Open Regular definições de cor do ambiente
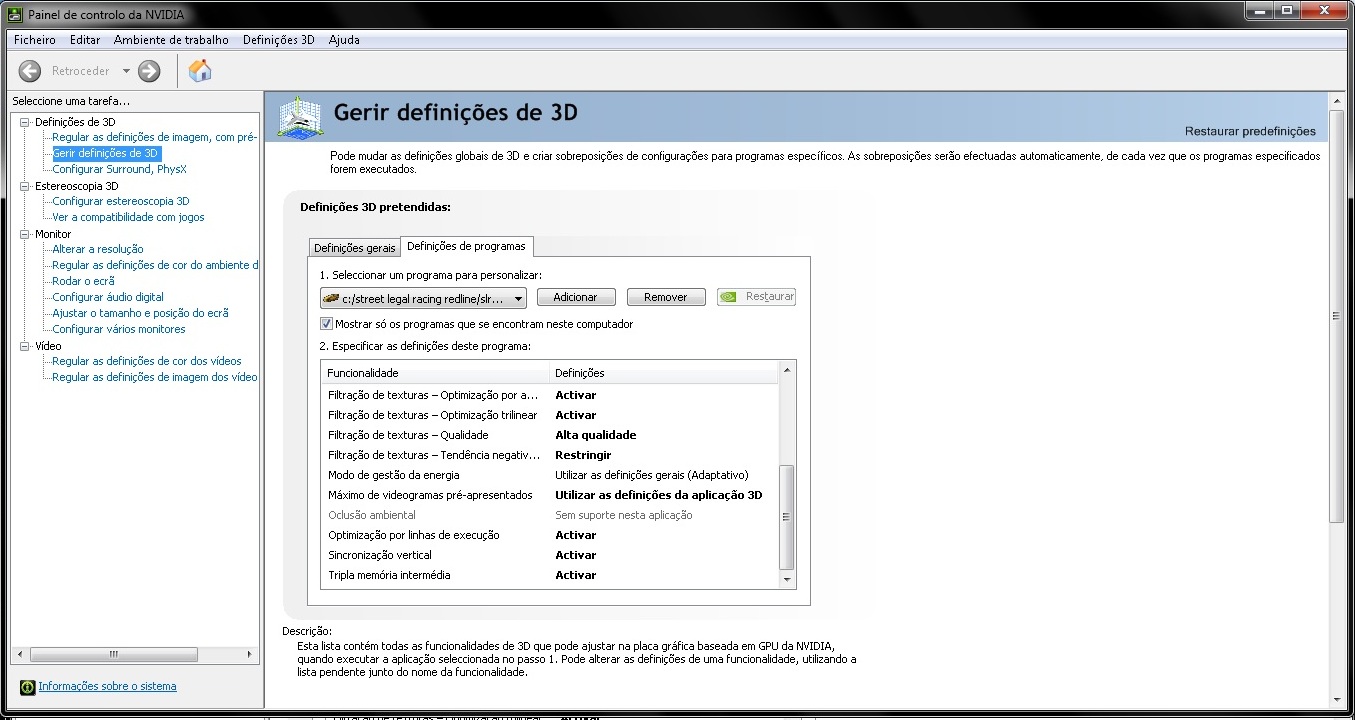Viewport: 1355px width, 720px height. click(155, 265)
